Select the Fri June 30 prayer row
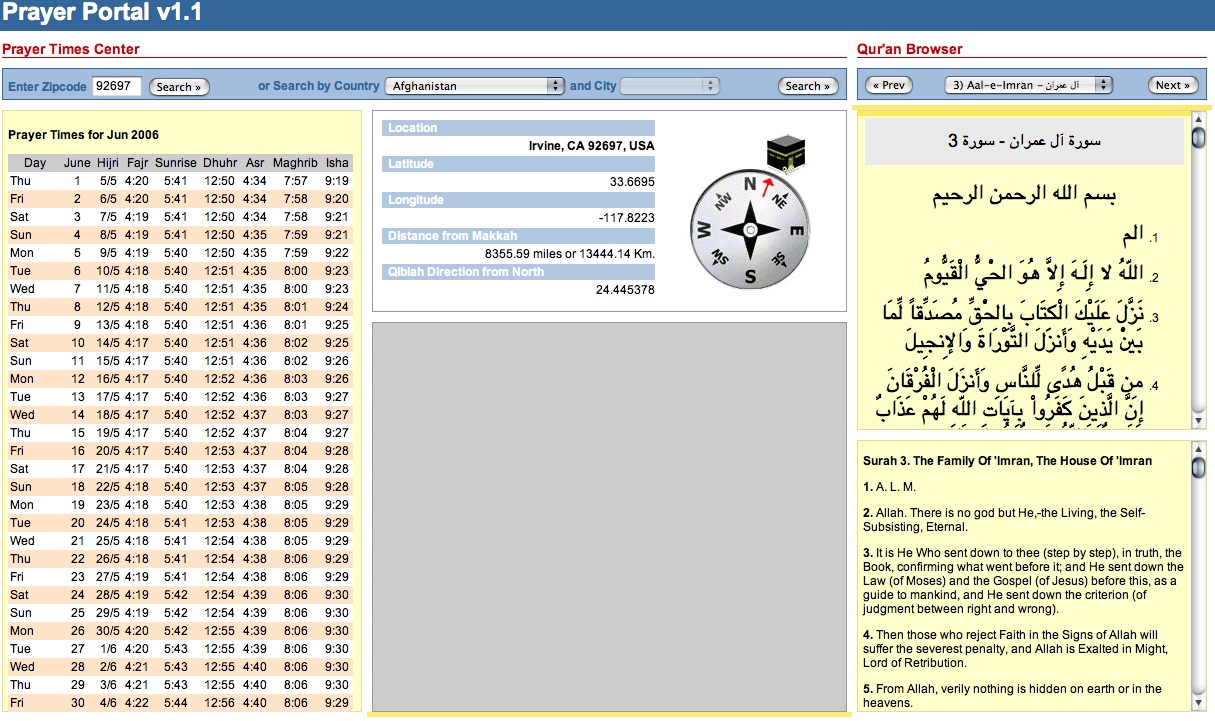Viewport: 1215px width, 721px height. [x=180, y=703]
